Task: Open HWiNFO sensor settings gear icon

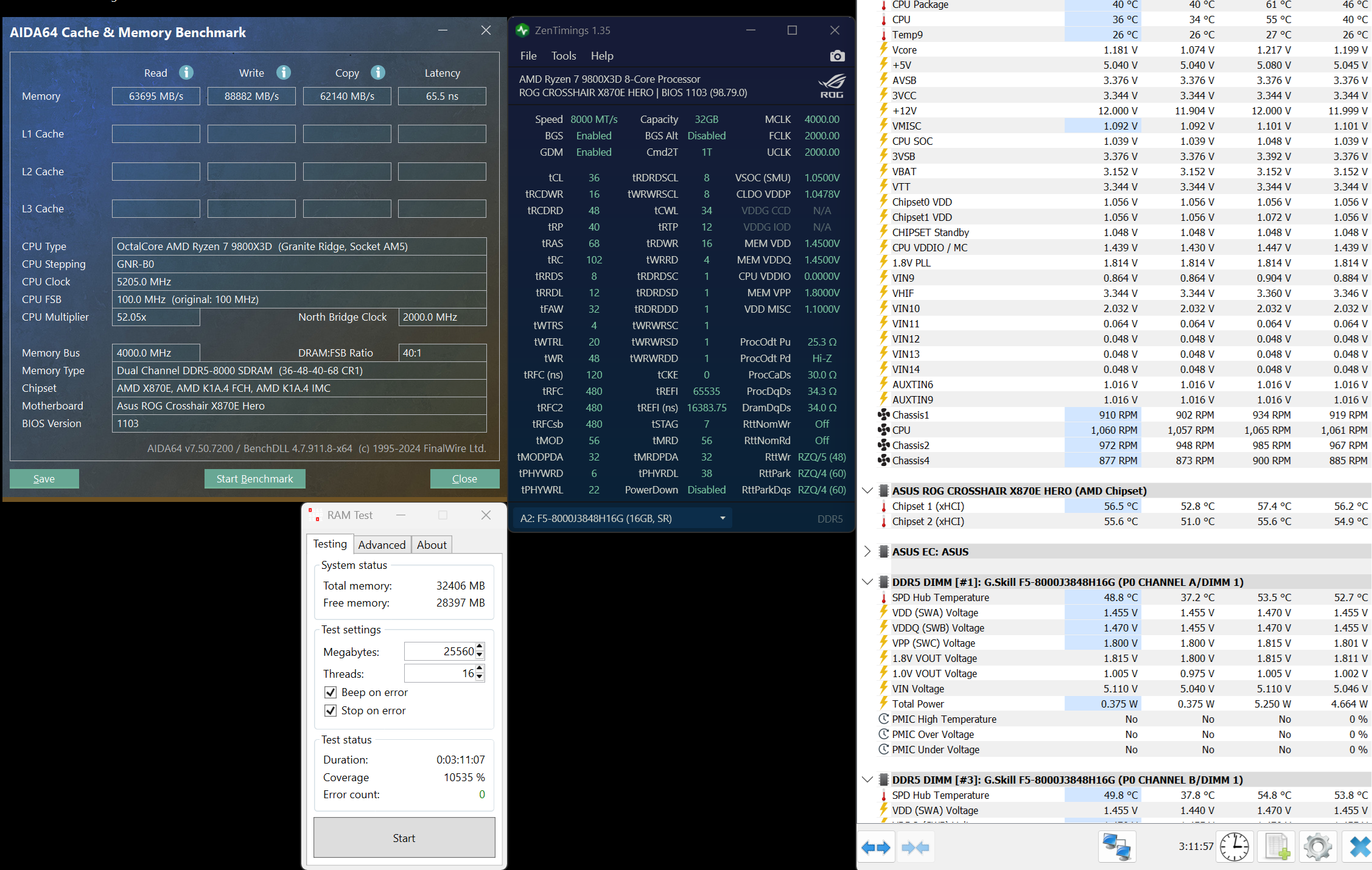Action: (1318, 847)
